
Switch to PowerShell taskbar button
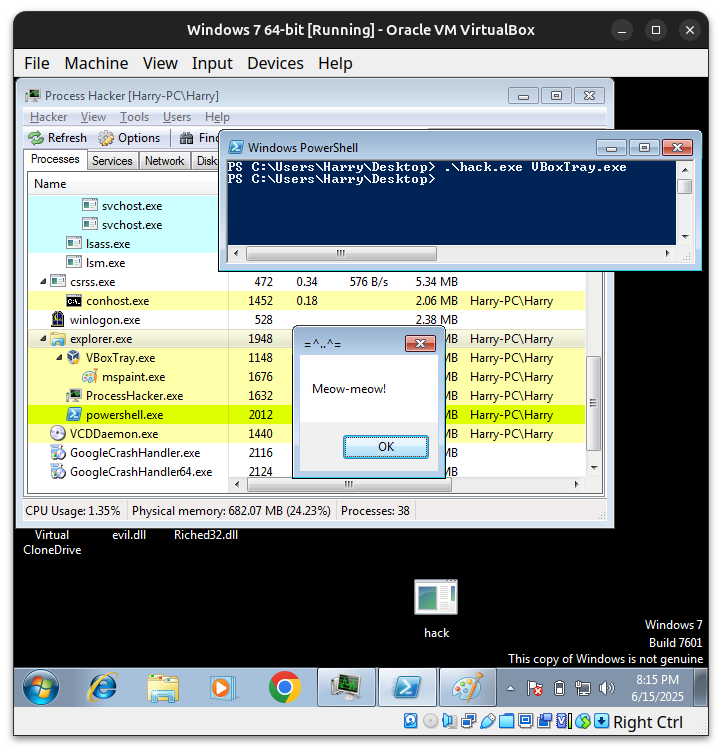(x=407, y=687)
